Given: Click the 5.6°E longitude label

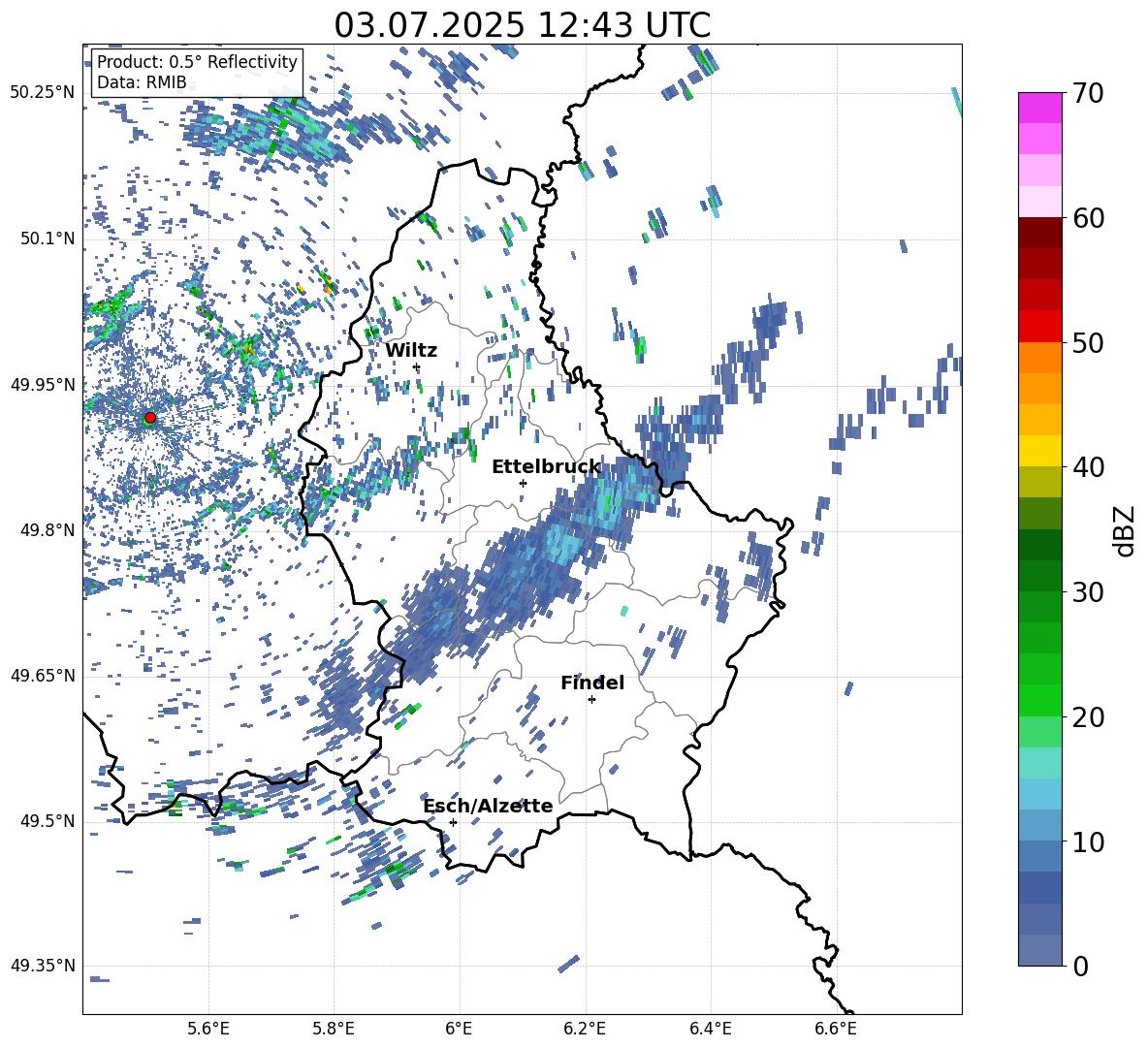Looking at the screenshot, I should tap(207, 1029).
